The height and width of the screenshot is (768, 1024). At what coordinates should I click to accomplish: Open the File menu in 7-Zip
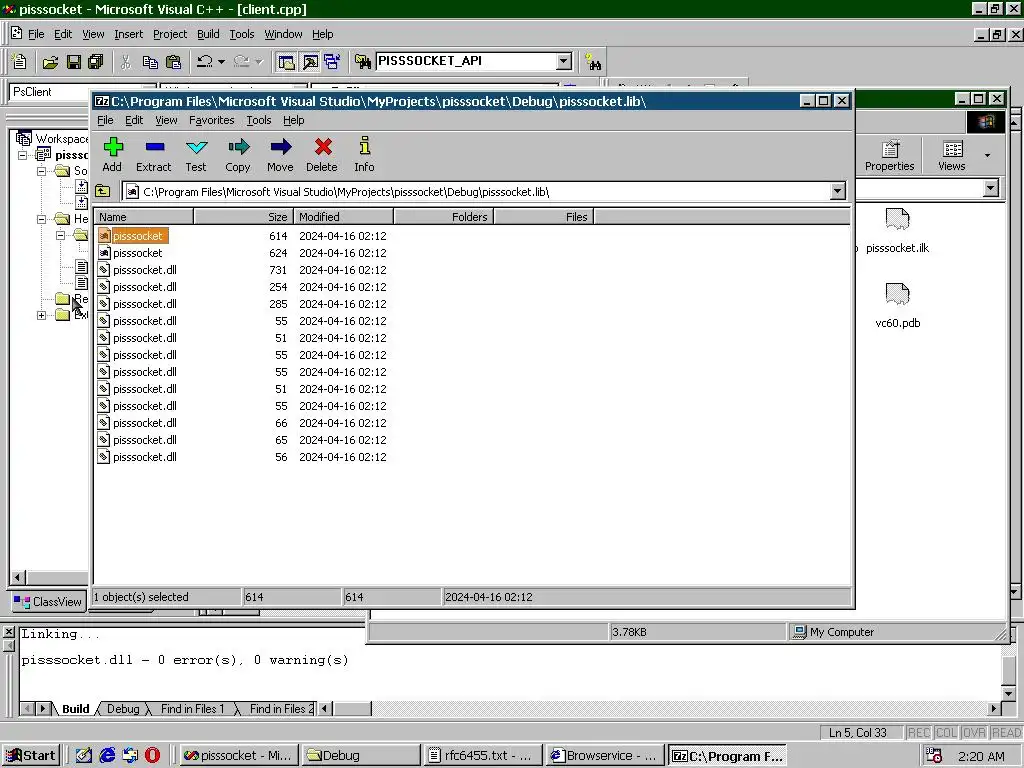tap(105, 120)
